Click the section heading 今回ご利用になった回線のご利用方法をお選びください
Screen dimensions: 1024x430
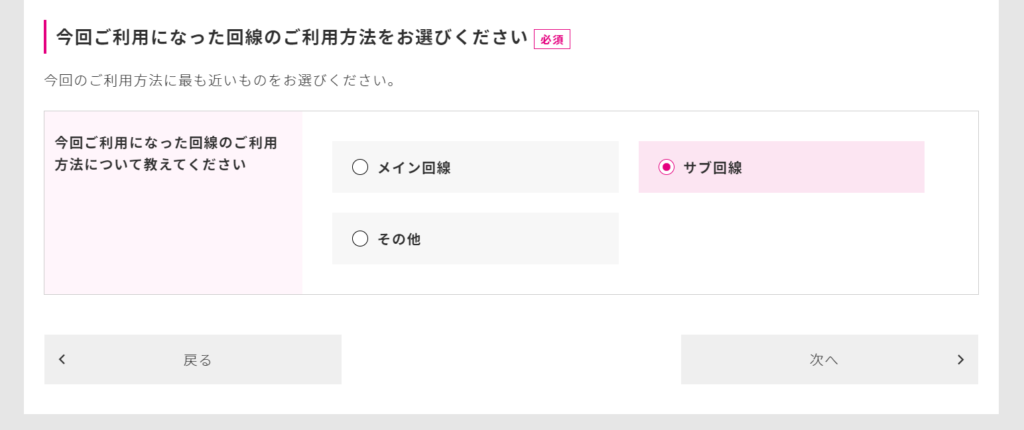tap(291, 37)
